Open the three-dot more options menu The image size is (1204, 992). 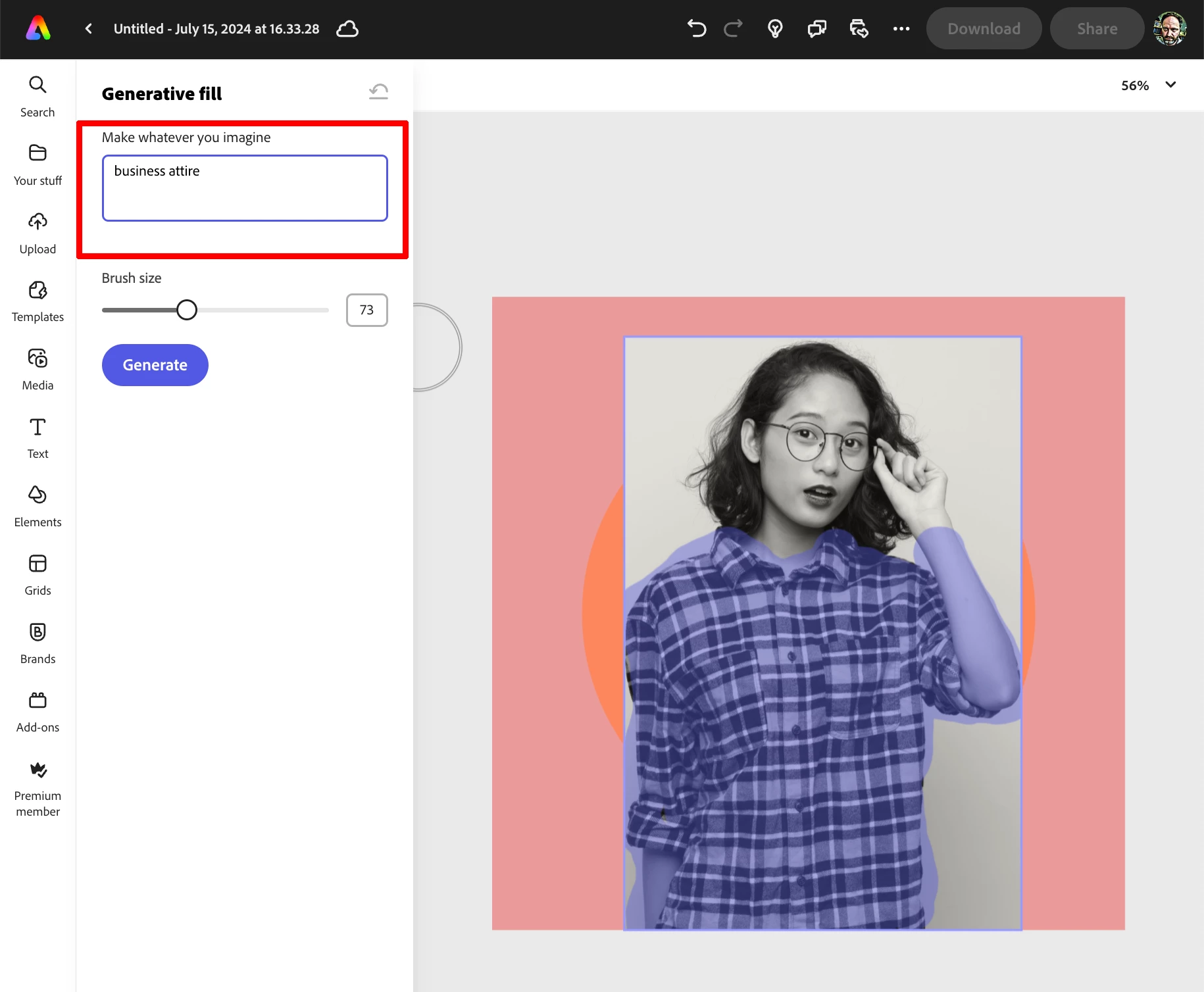[901, 28]
